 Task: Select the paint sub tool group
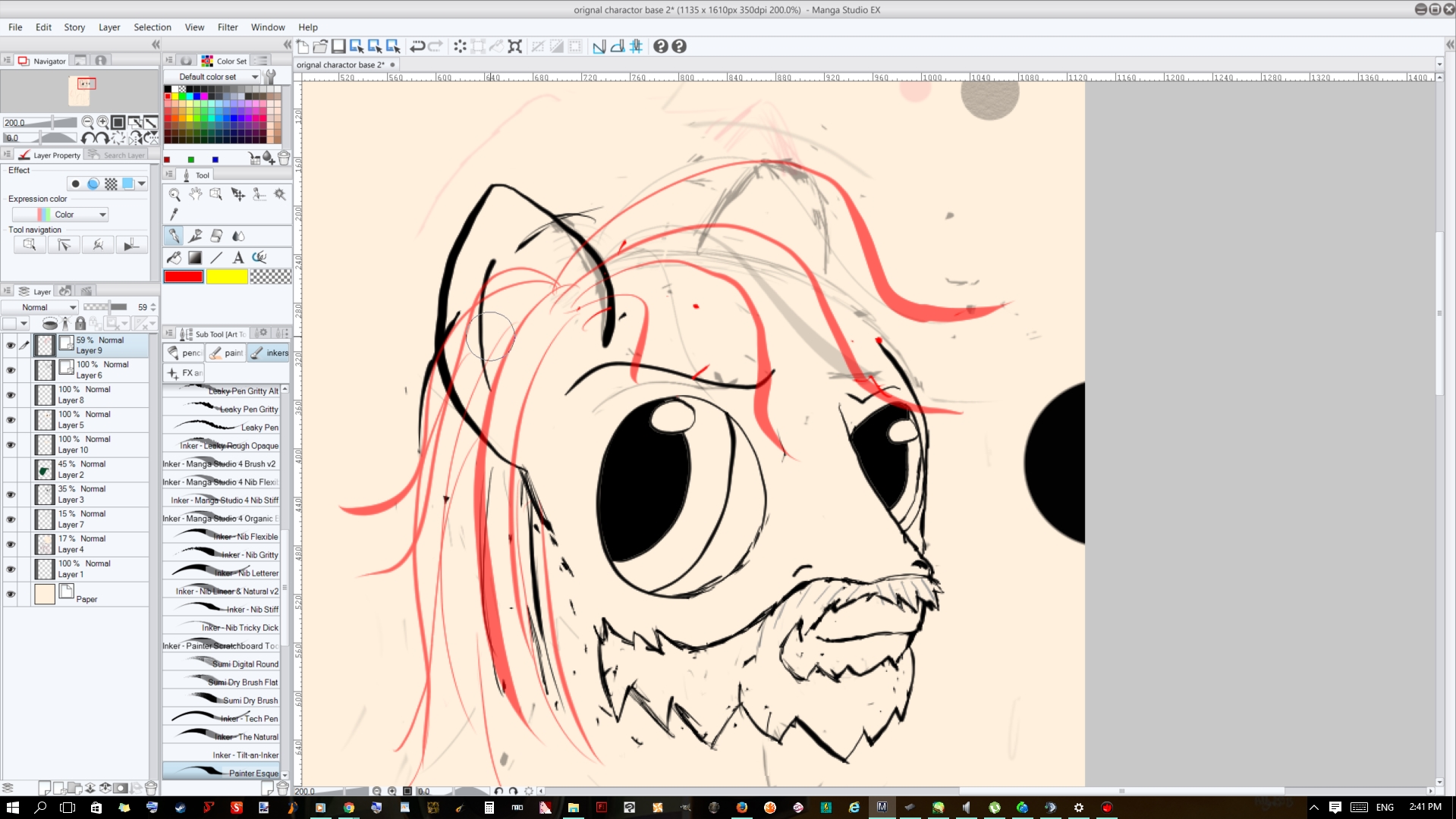click(226, 353)
